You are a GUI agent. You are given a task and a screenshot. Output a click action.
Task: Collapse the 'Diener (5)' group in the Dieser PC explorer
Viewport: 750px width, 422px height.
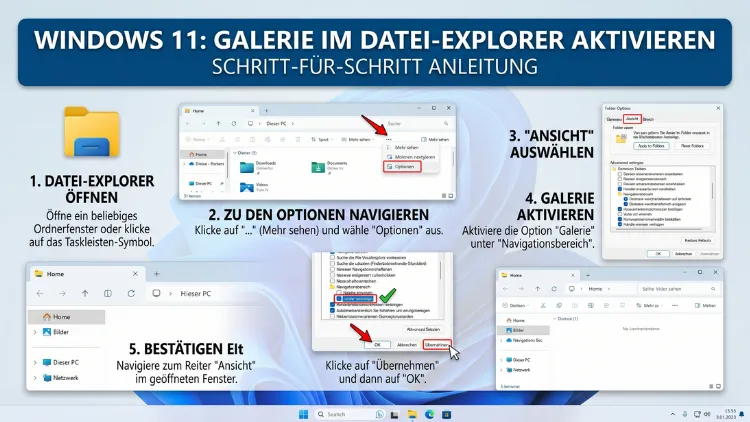235,153
